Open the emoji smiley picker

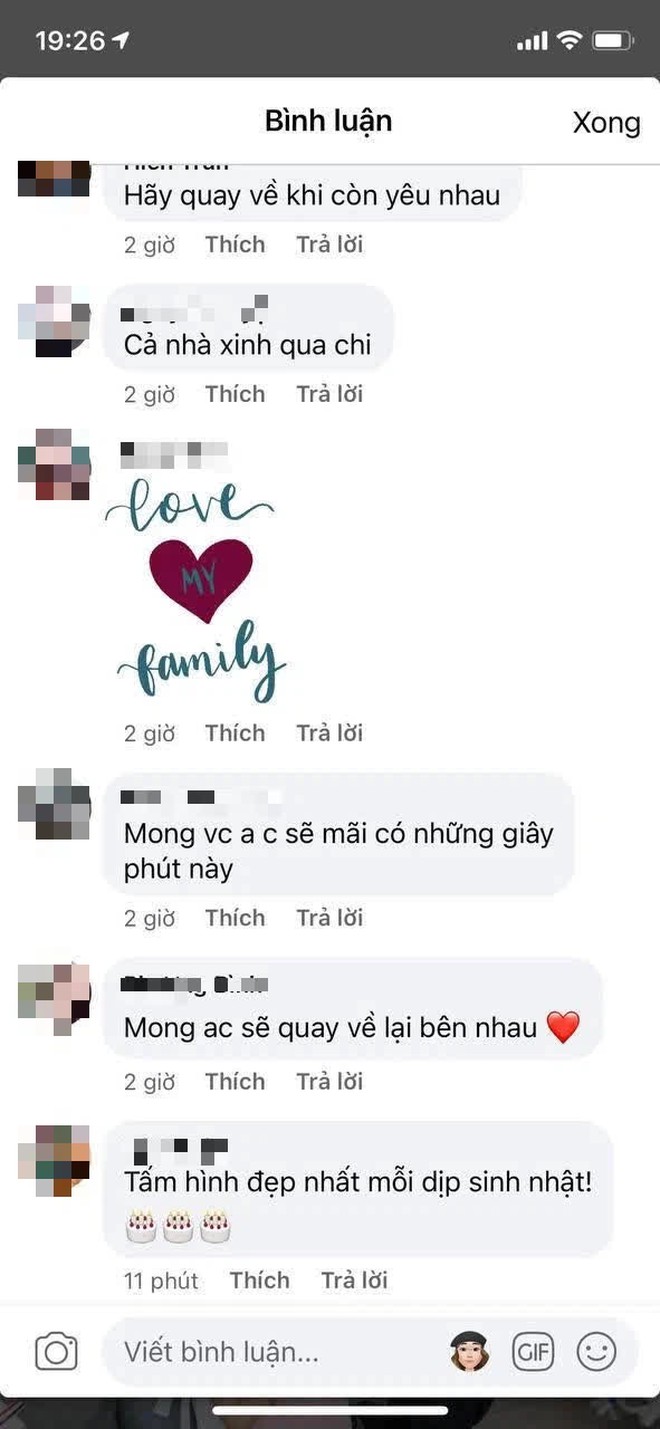click(597, 1353)
